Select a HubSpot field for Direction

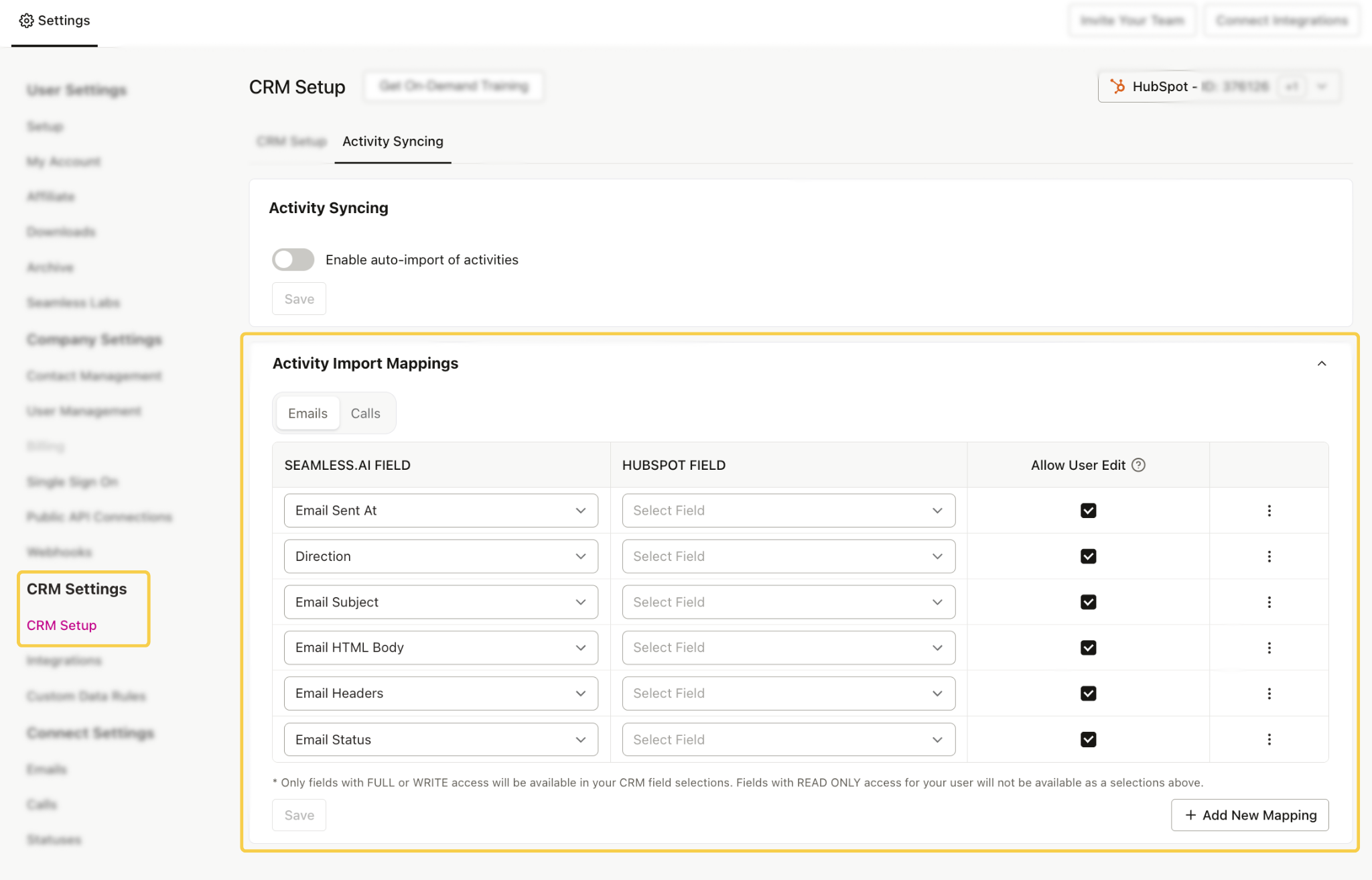pos(788,556)
